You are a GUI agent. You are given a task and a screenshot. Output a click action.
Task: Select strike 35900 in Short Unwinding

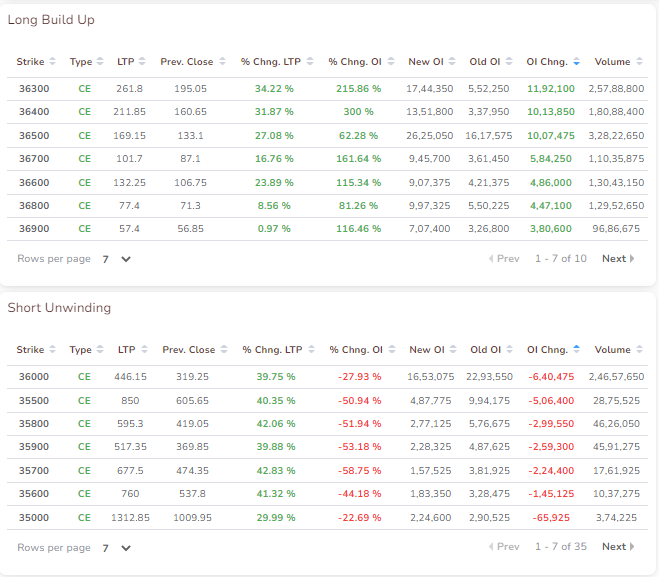[x=34, y=447]
